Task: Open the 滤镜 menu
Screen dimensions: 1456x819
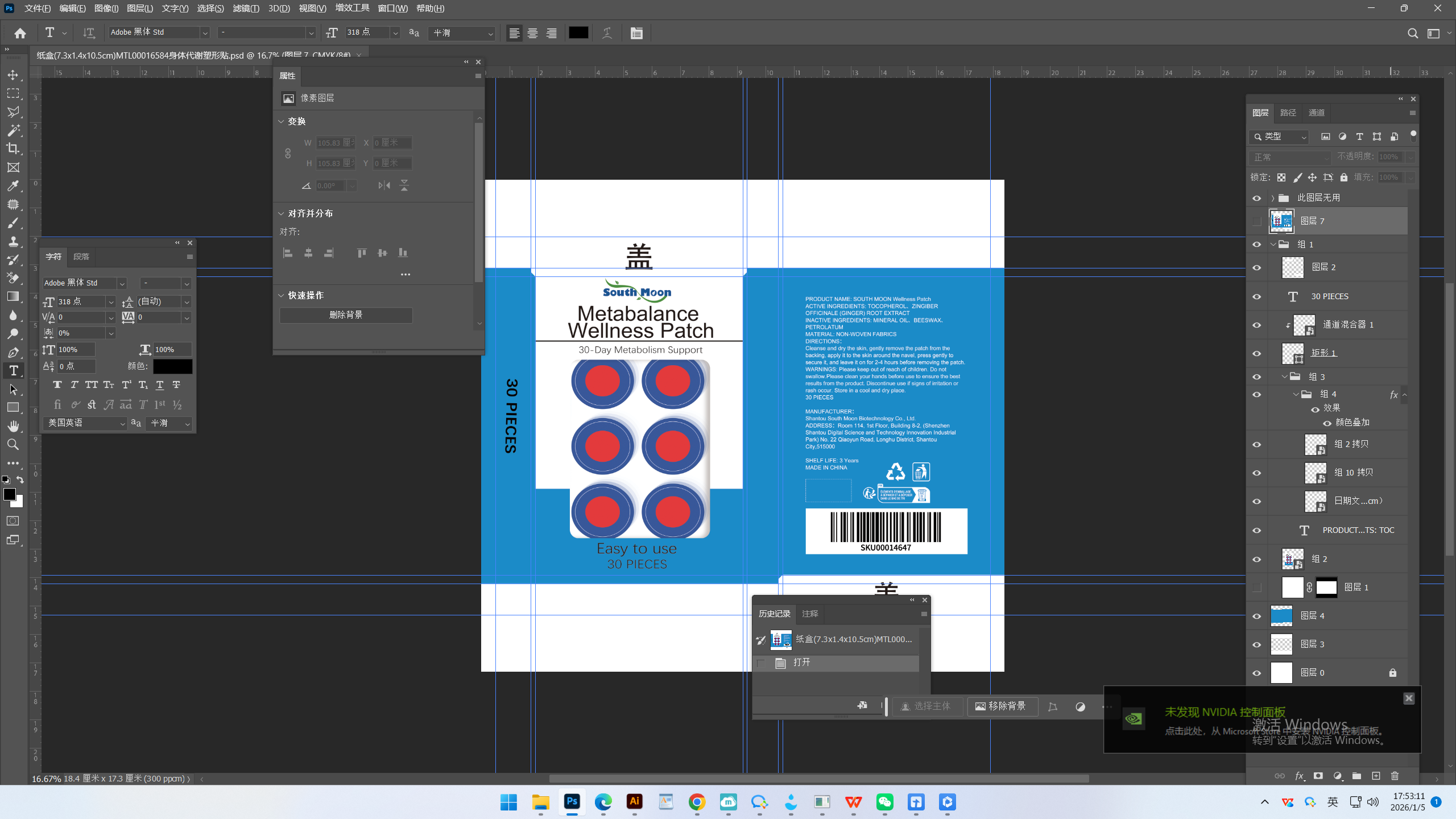Action: 246,9
